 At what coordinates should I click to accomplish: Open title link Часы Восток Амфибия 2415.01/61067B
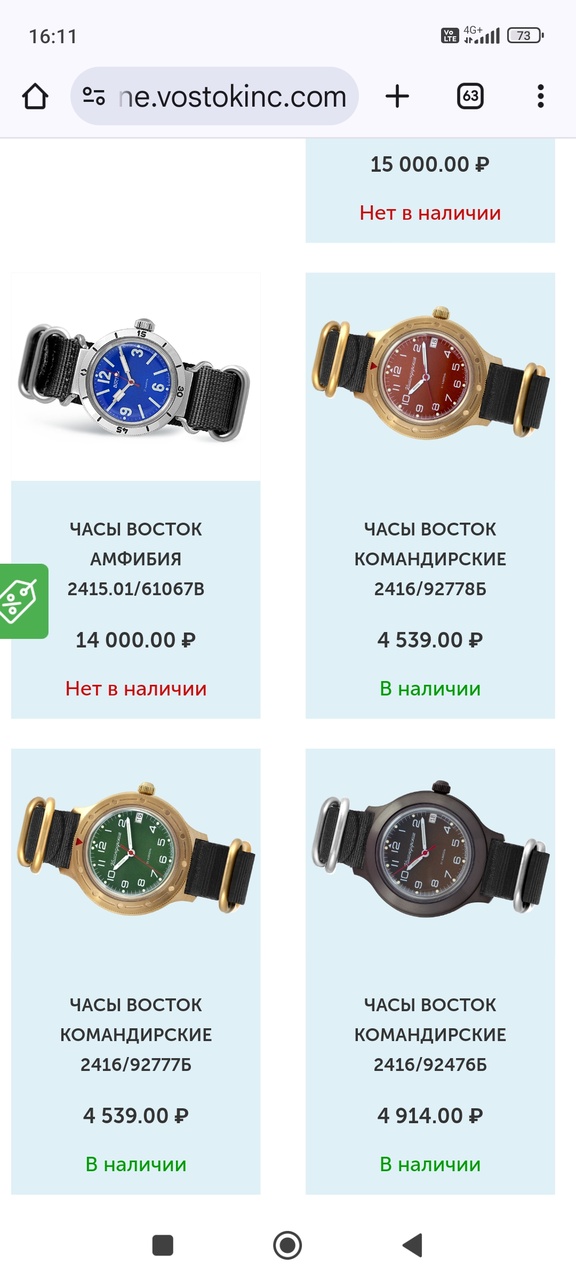tap(136, 559)
